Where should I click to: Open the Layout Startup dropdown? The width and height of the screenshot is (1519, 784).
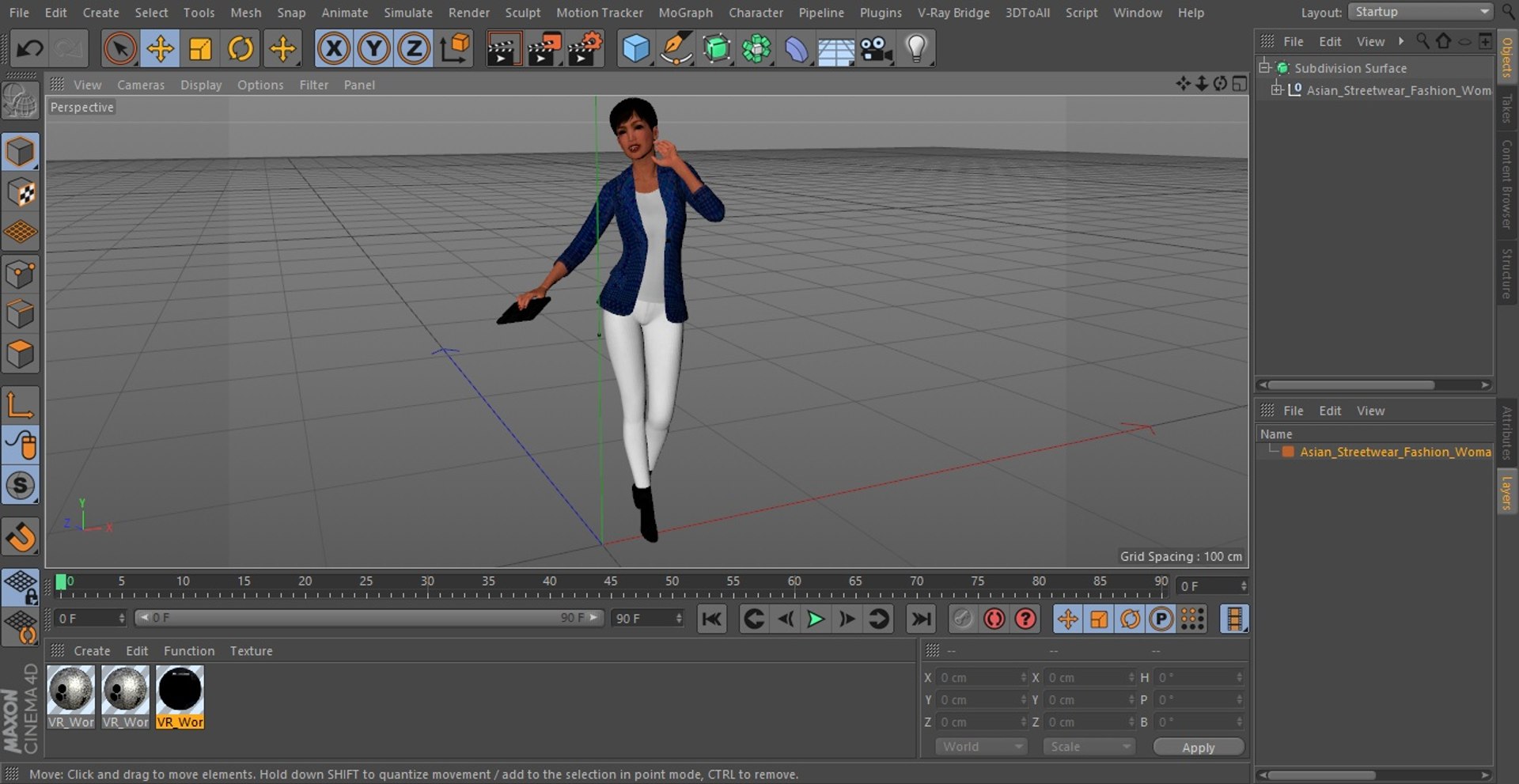pyautogui.click(x=1421, y=12)
